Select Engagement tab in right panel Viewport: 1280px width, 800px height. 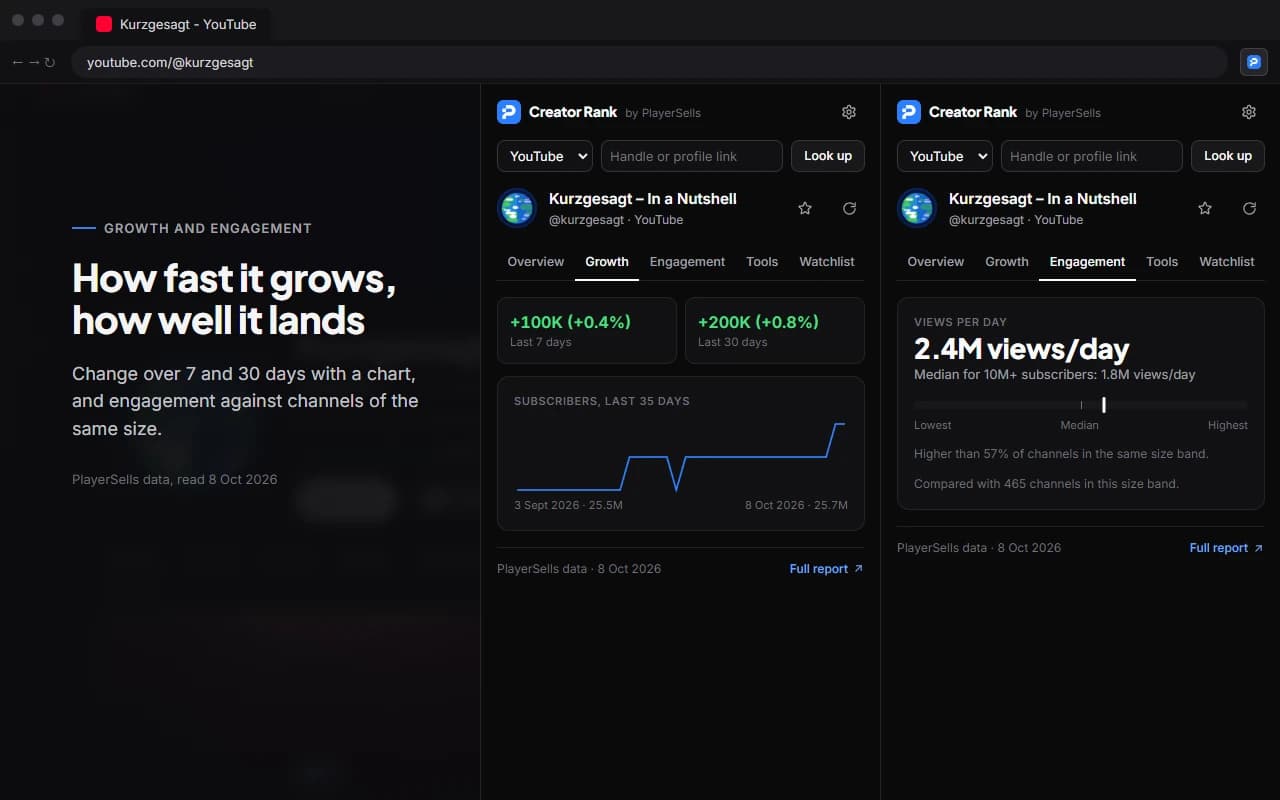[1087, 262]
